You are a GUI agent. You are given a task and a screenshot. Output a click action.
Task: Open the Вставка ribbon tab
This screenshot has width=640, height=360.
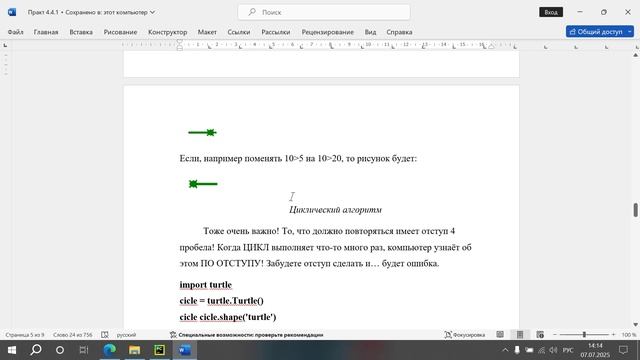click(81, 32)
